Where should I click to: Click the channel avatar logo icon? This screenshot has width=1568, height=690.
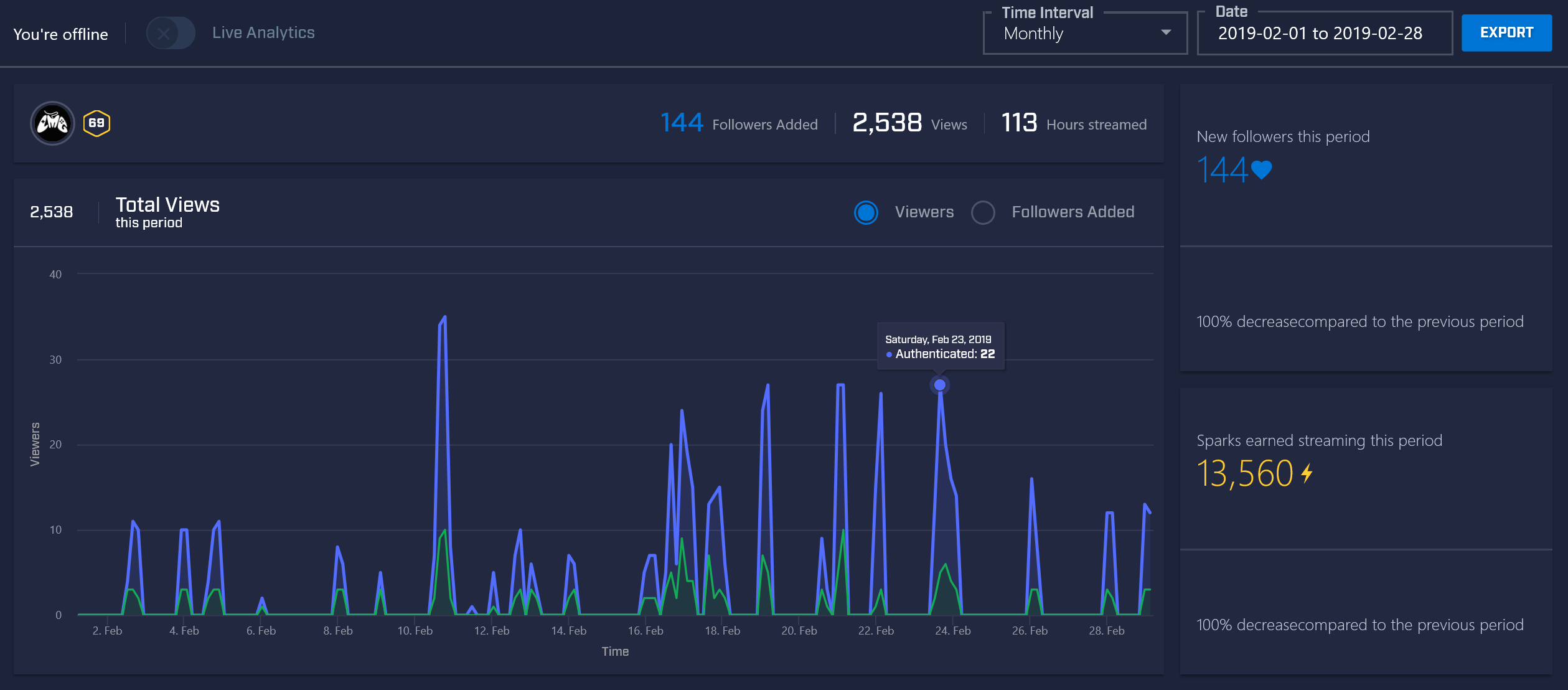[52, 123]
